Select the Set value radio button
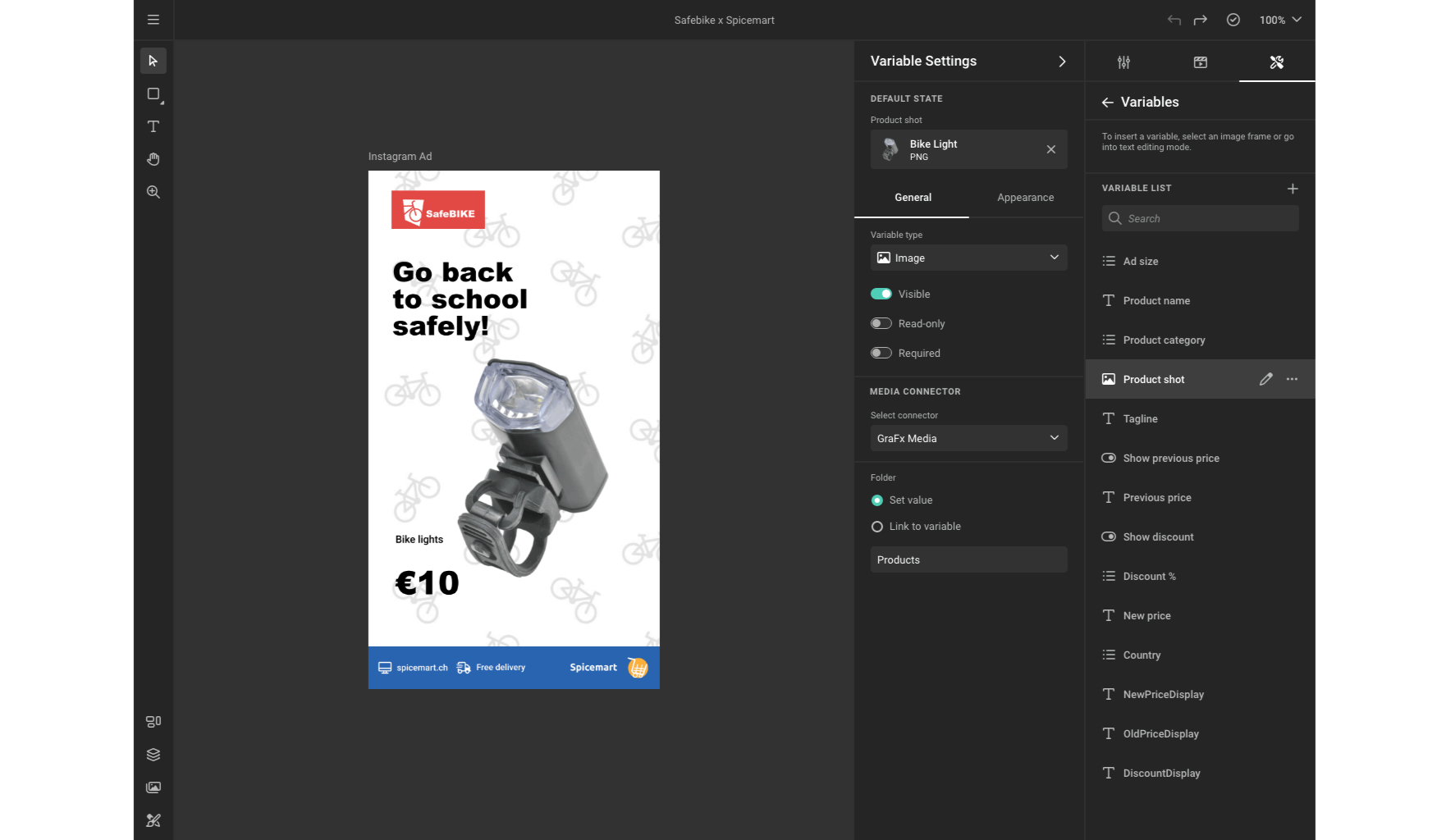The width and height of the screenshot is (1446, 840). coord(877,500)
